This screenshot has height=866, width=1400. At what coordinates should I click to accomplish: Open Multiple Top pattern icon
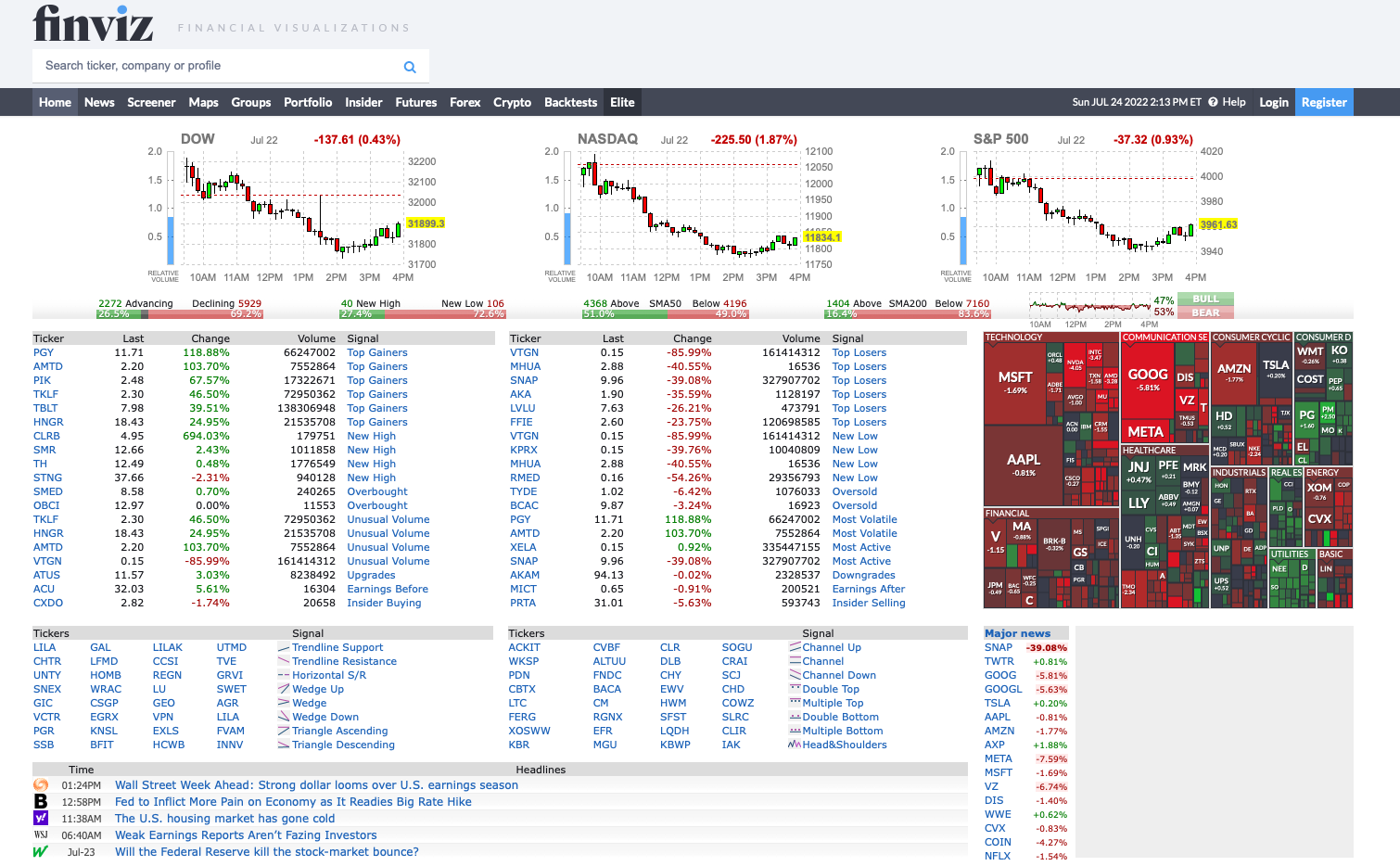tap(795, 703)
